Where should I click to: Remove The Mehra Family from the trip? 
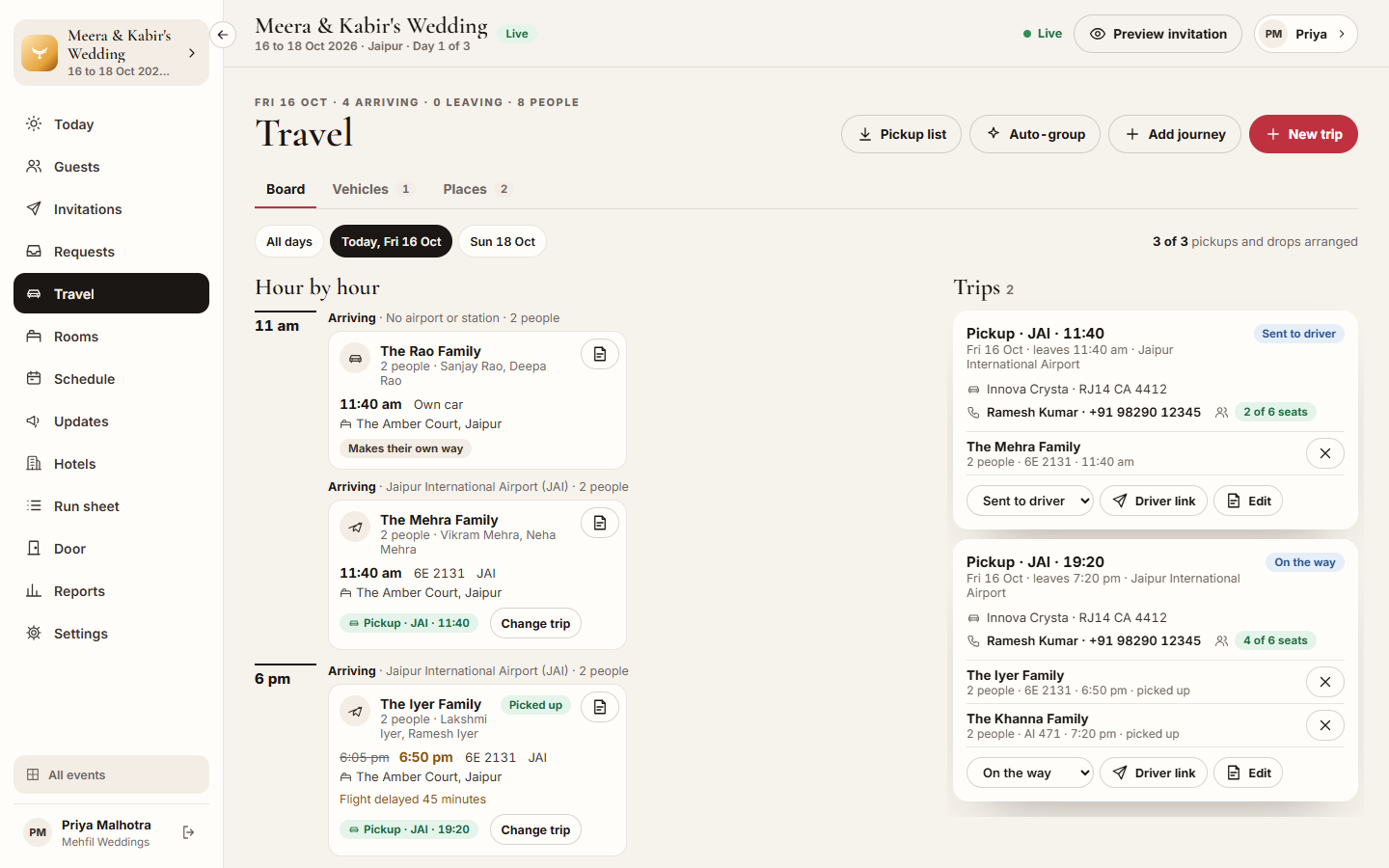(x=1325, y=453)
